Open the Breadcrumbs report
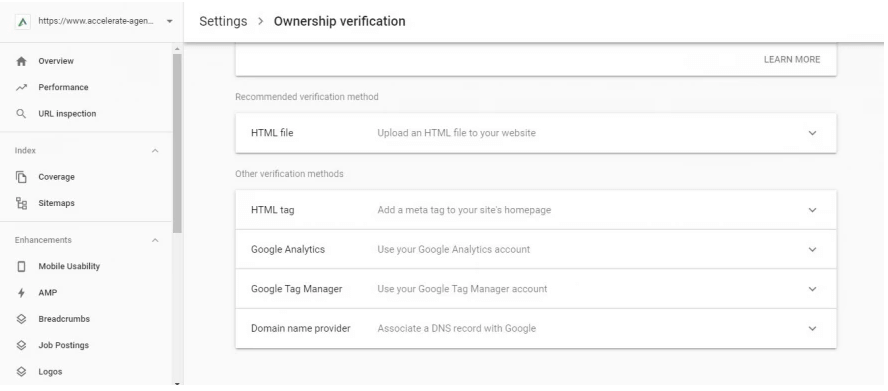 (63, 319)
